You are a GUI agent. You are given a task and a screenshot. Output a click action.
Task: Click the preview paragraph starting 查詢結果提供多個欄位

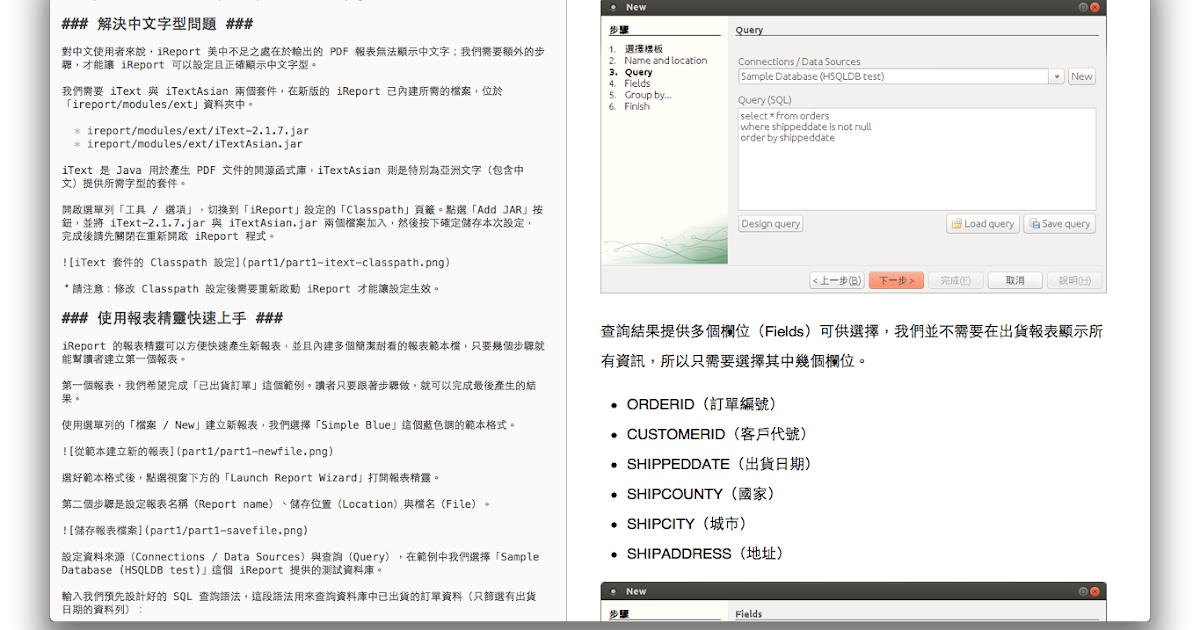(x=852, y=345)
